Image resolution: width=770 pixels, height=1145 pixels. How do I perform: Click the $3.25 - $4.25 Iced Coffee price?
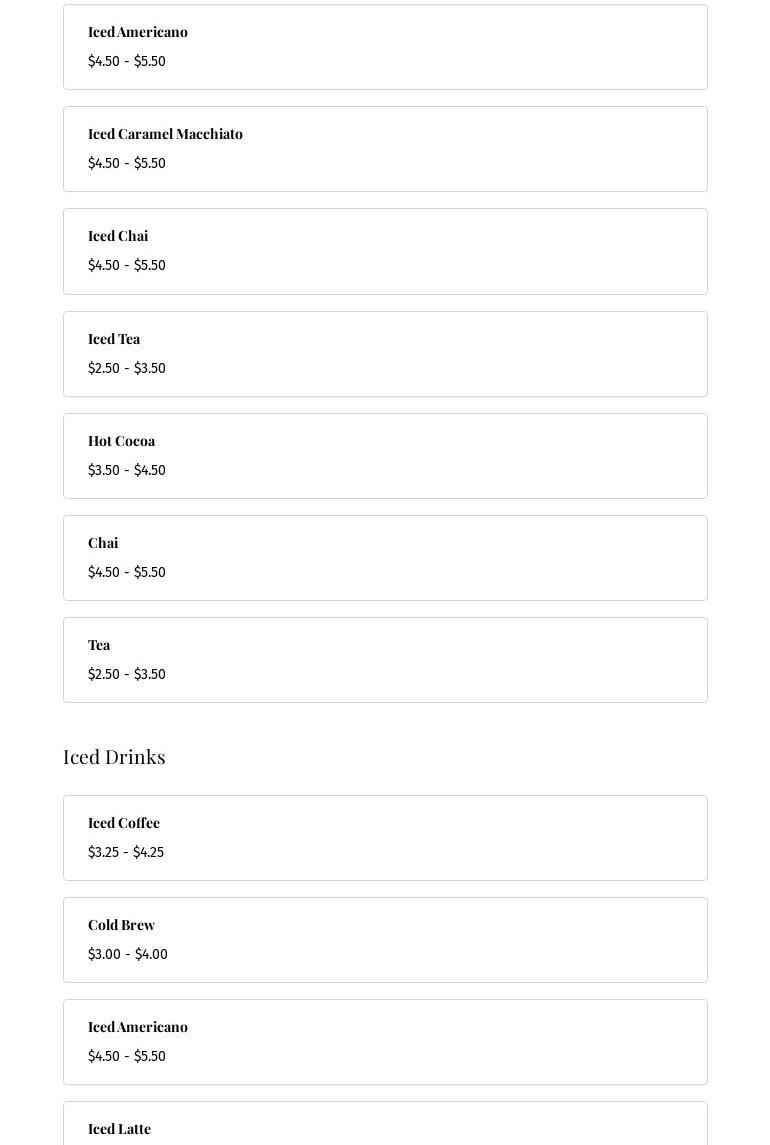pyautogui.click(x=126, y=852)
